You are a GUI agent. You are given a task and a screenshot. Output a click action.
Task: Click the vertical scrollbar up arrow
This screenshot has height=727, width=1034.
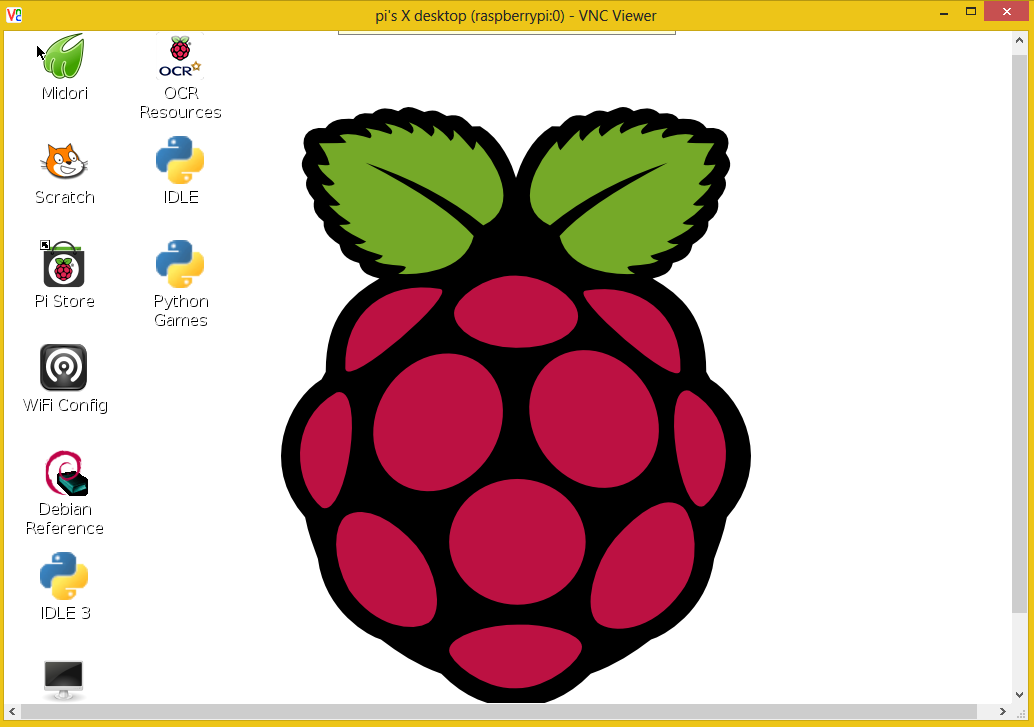click(1019, 41)
